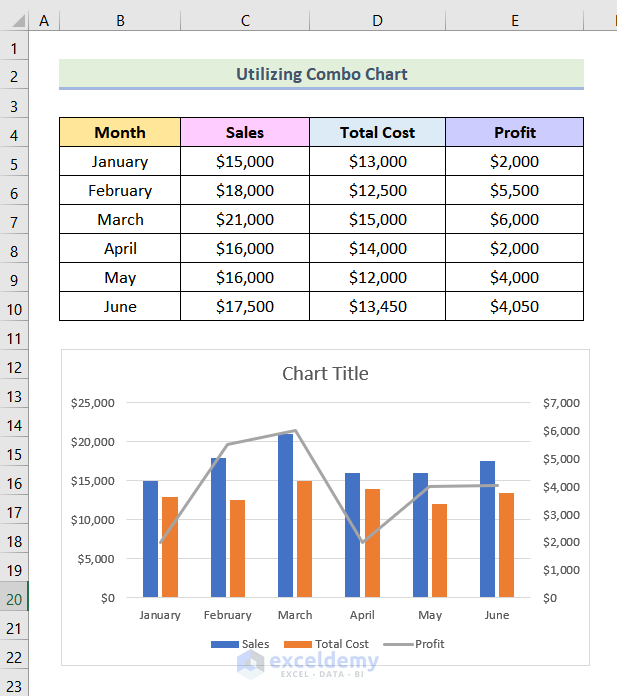The width and height of the screenshot is (617, 696).
Task: Select the $25,000 primary axis label
Action: 93,403
